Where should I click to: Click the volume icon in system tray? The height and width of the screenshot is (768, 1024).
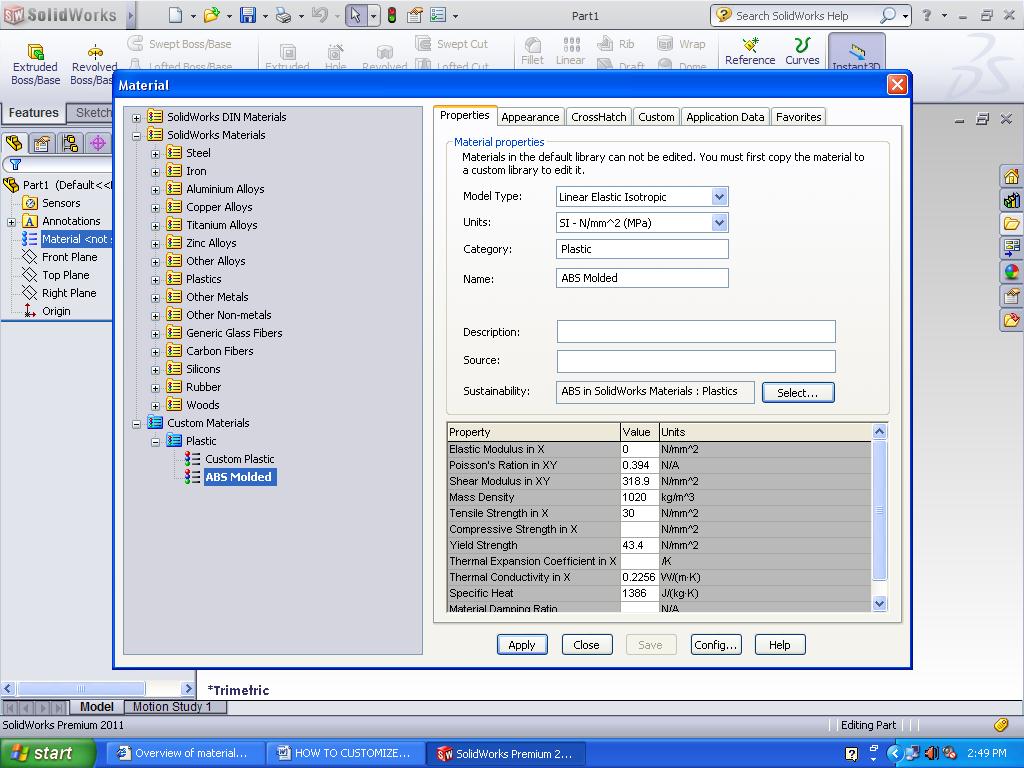(931, 753)
